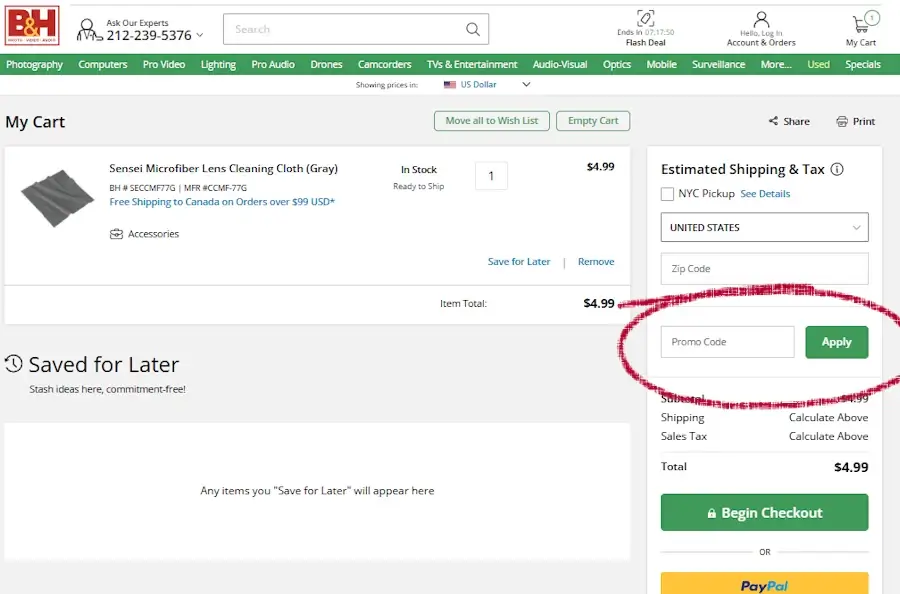The image size is (900, 594).
Task: Enable the NYC Pickup checkbox
Action: (x=667, y=194)
